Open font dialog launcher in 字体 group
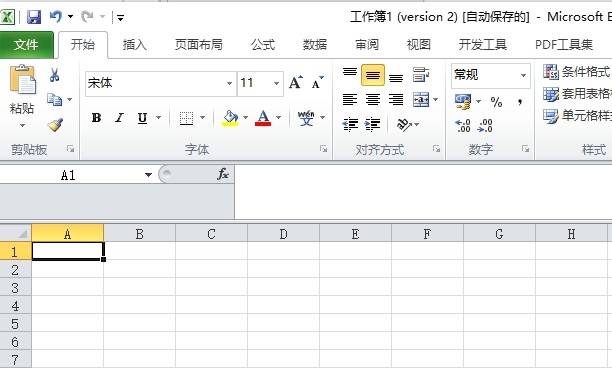 pos(323,149)
